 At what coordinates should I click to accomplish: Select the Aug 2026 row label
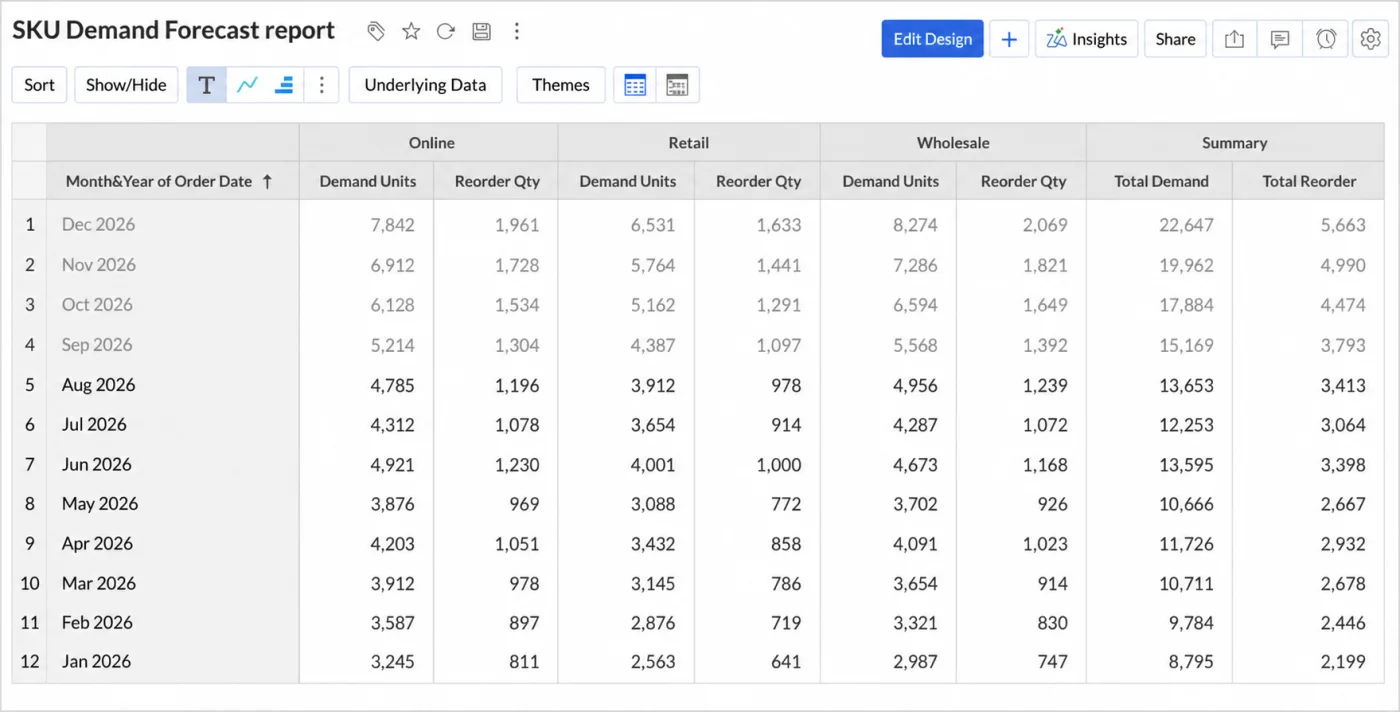coord(98,385)
